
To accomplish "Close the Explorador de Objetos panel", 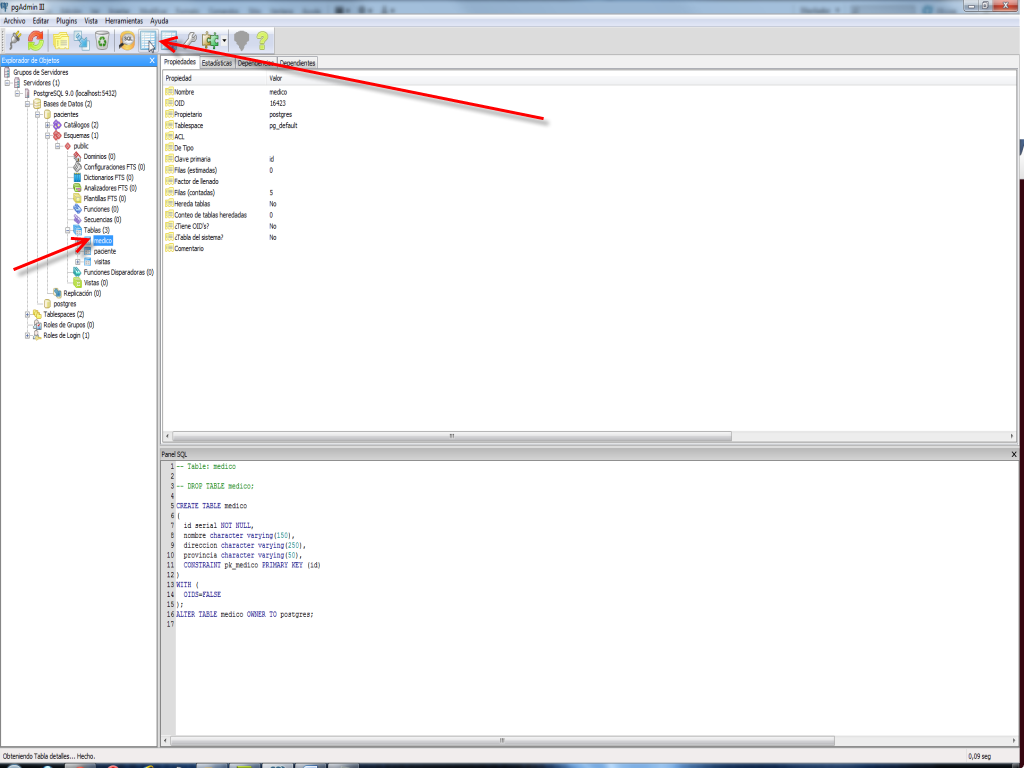I will tap(152, 61).
